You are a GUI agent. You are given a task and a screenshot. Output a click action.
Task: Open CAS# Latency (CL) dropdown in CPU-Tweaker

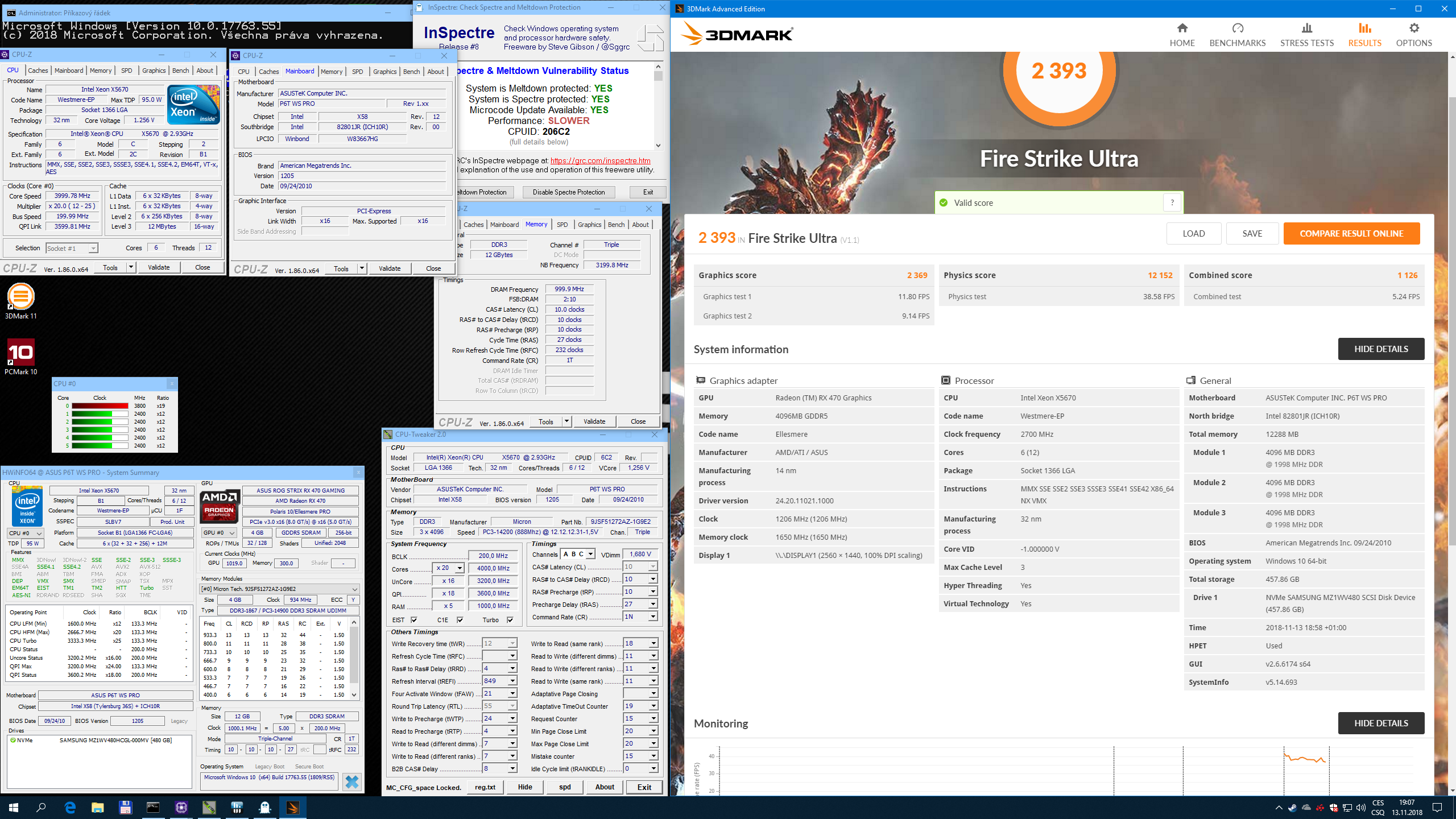pyautogui.click(x=653, y=566)
